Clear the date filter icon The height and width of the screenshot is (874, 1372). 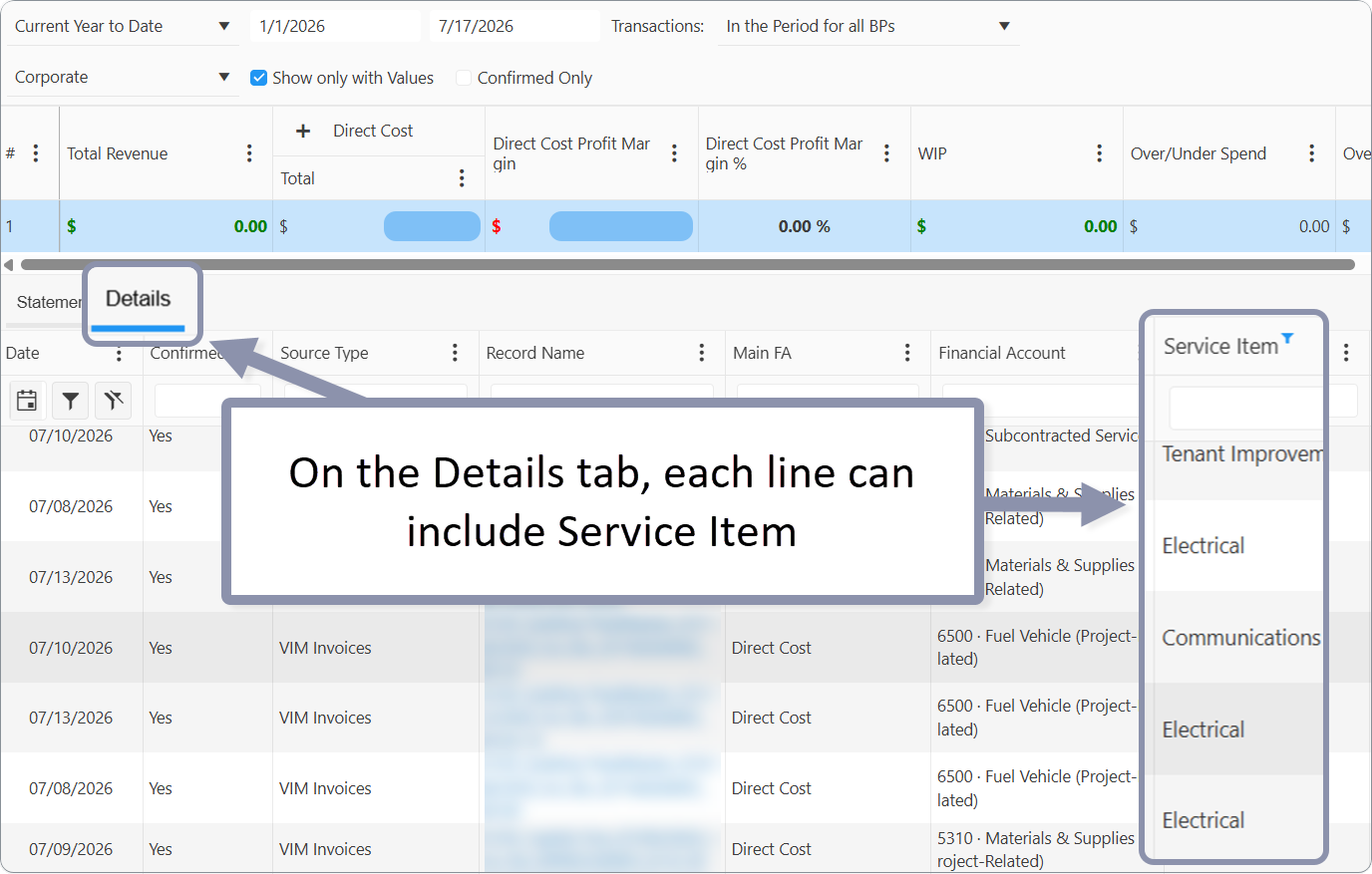click(x=114, y=401)
